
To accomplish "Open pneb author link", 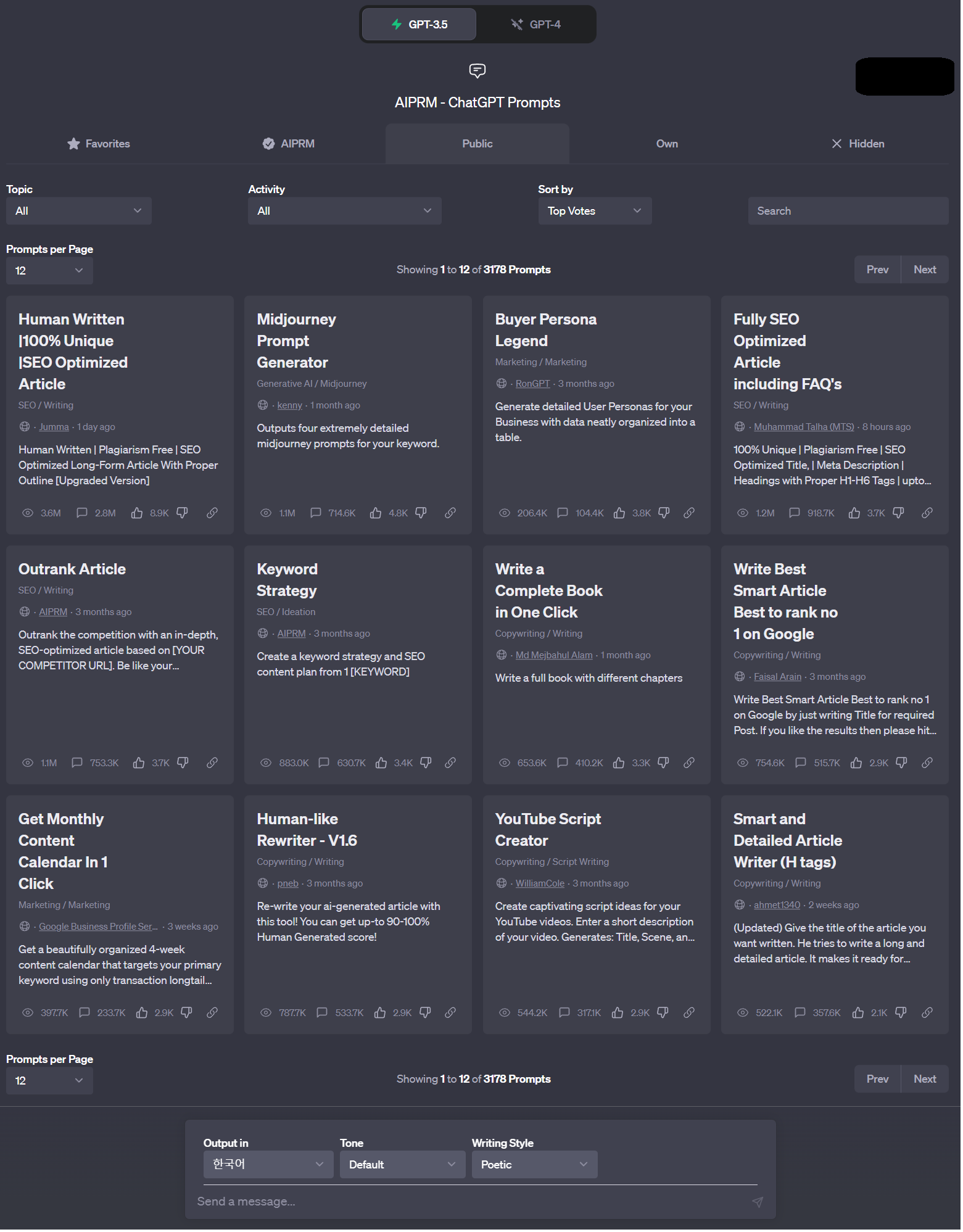I will point(288,885).
